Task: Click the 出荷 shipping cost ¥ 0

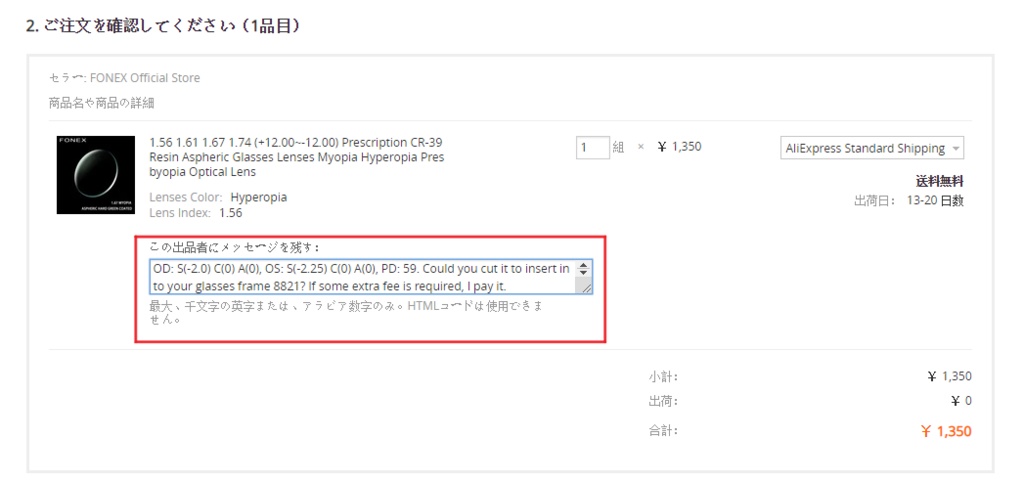Action: [961, 401]
